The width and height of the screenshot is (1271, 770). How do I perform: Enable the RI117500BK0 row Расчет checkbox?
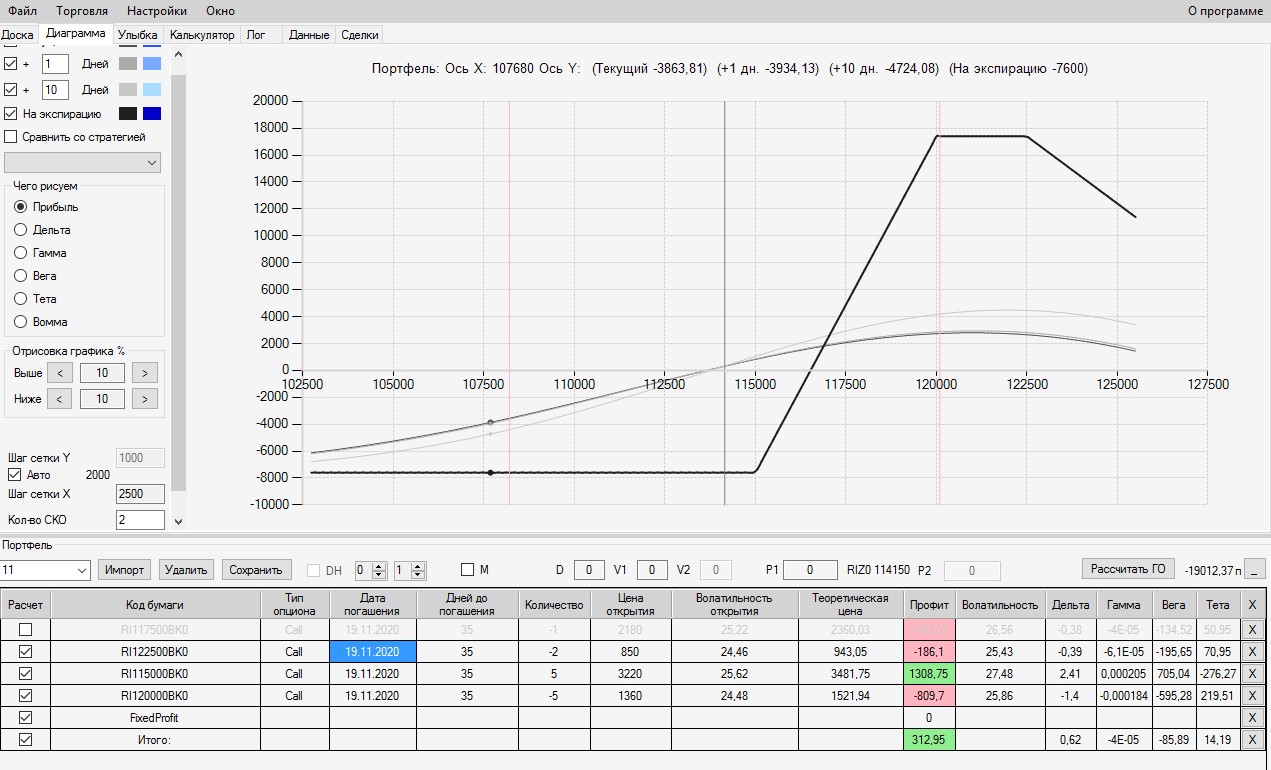[x=25, y=630]
